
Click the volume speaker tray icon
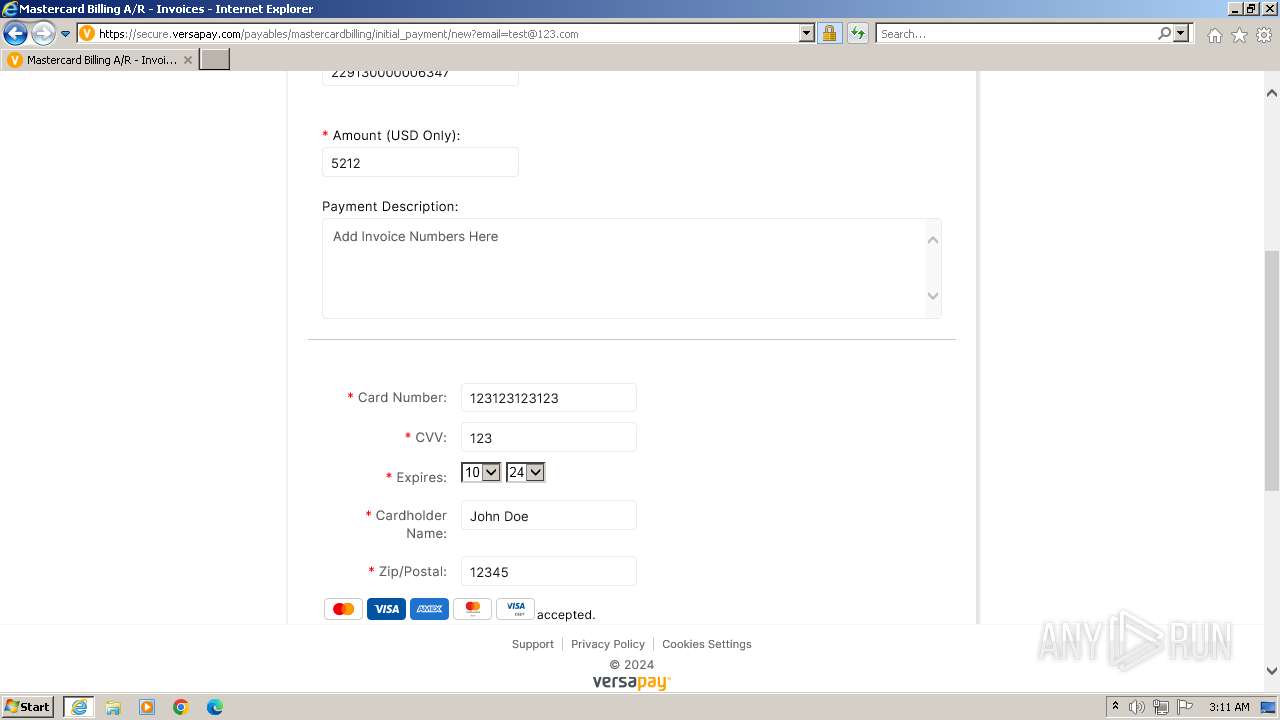pos(1137,707)
